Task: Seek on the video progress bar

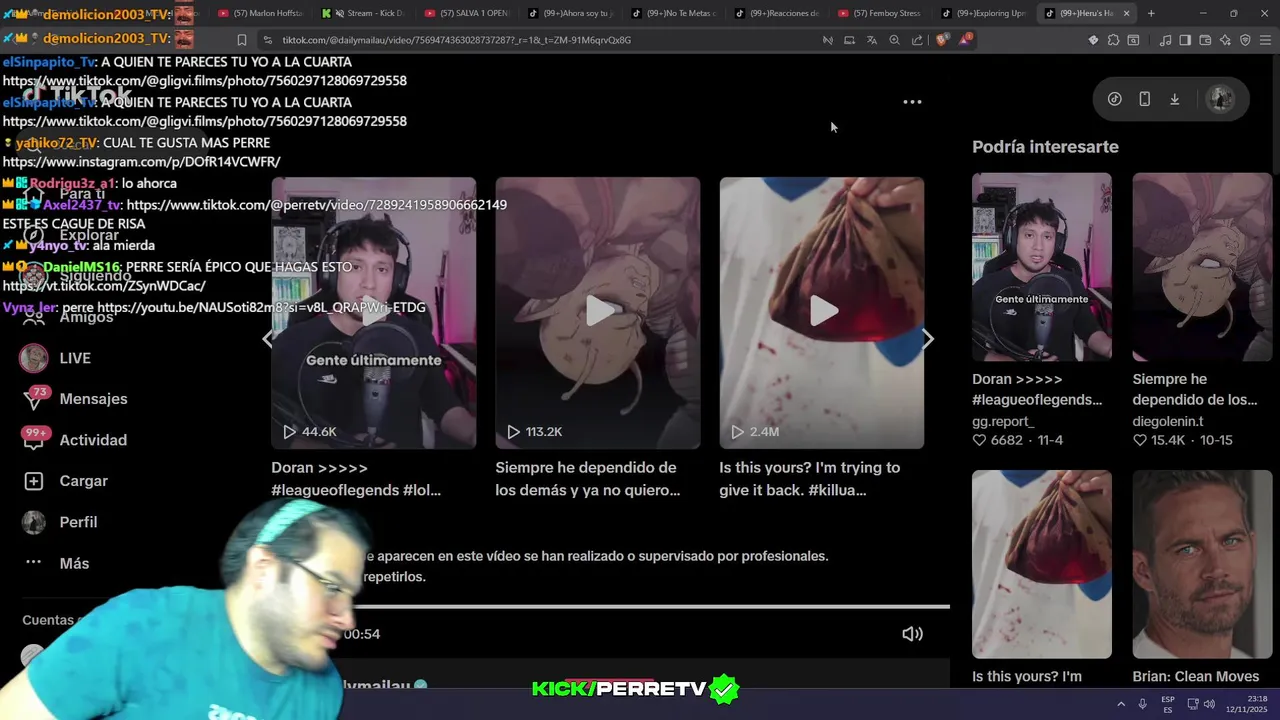Action: [x=650, y=606]
